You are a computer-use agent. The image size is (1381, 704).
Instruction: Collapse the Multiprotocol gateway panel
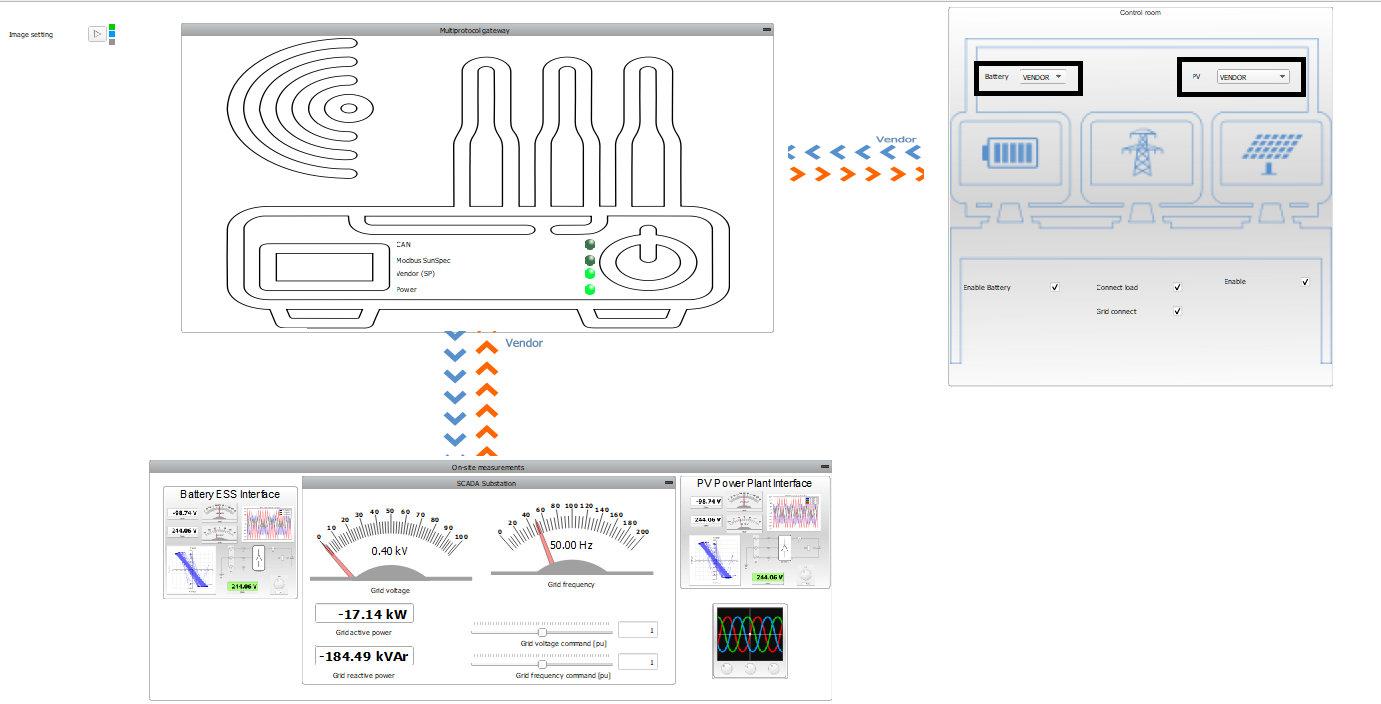[766, 30]
